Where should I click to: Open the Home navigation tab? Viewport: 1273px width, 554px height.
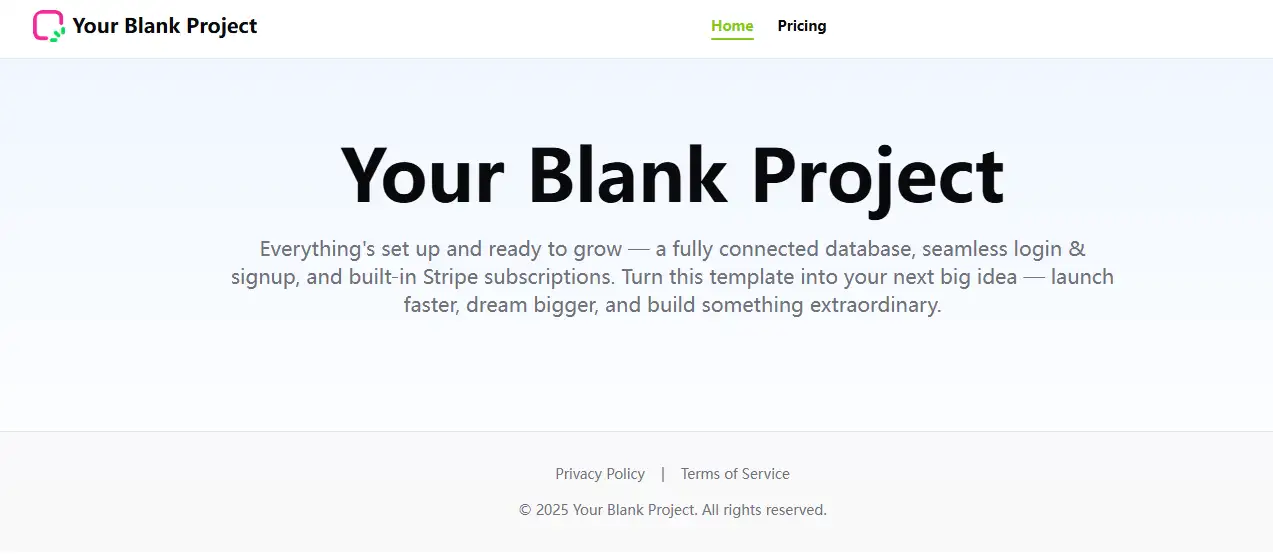click(x=732, y=26)
